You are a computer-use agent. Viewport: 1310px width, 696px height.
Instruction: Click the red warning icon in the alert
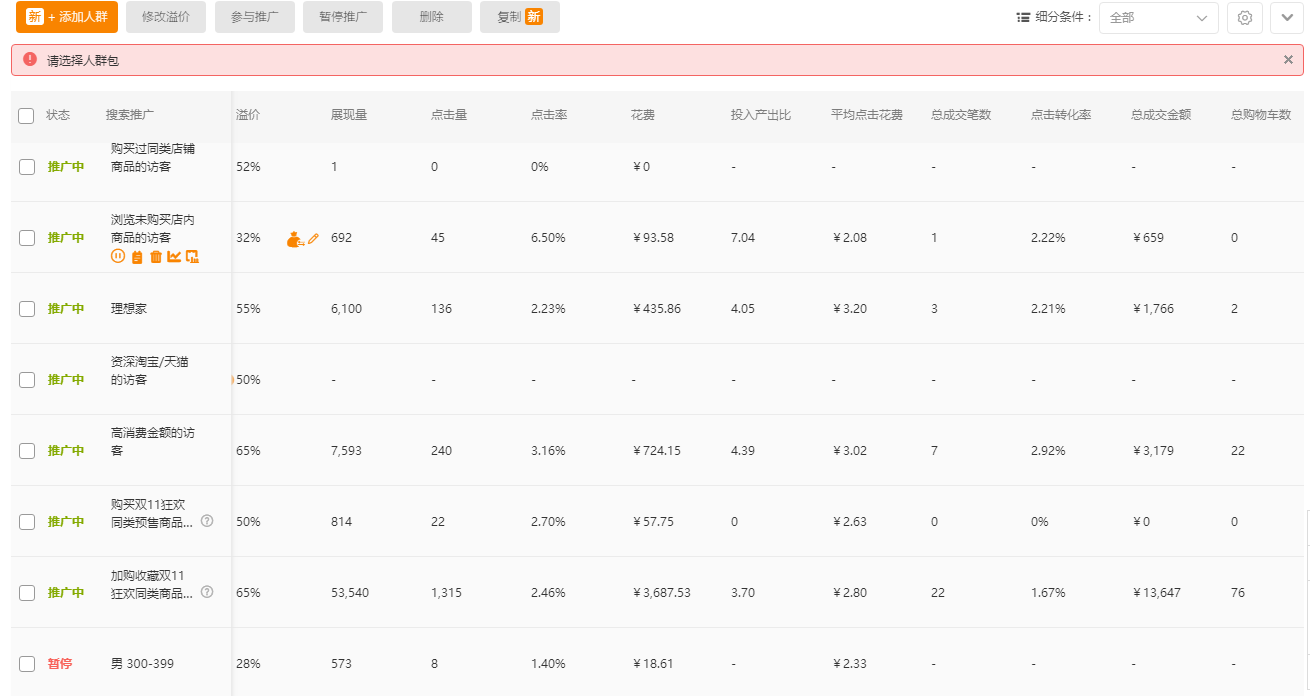tap(30, 60)
